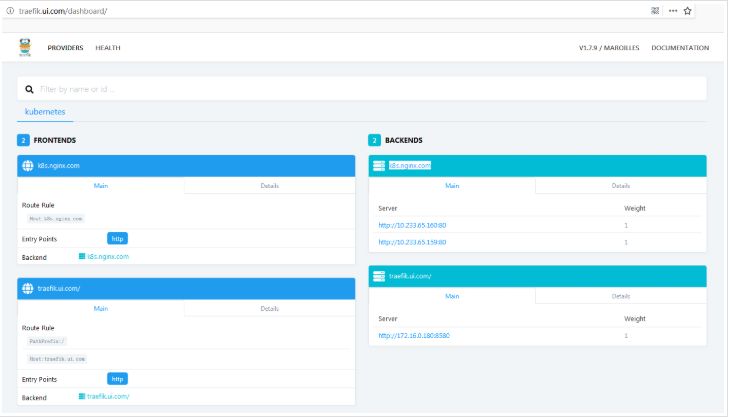Click http entry point badge for traefik.ui.com/

[x=117, y=379]
